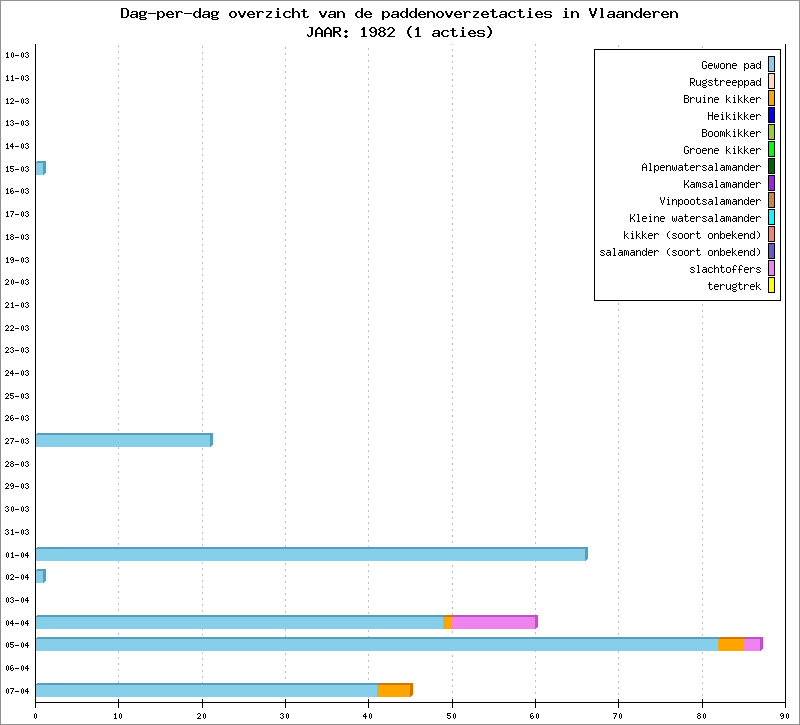Click the Gewone pad legend color swatch
The height and width of the screenshot is (725, 800).
click(771, 65)
